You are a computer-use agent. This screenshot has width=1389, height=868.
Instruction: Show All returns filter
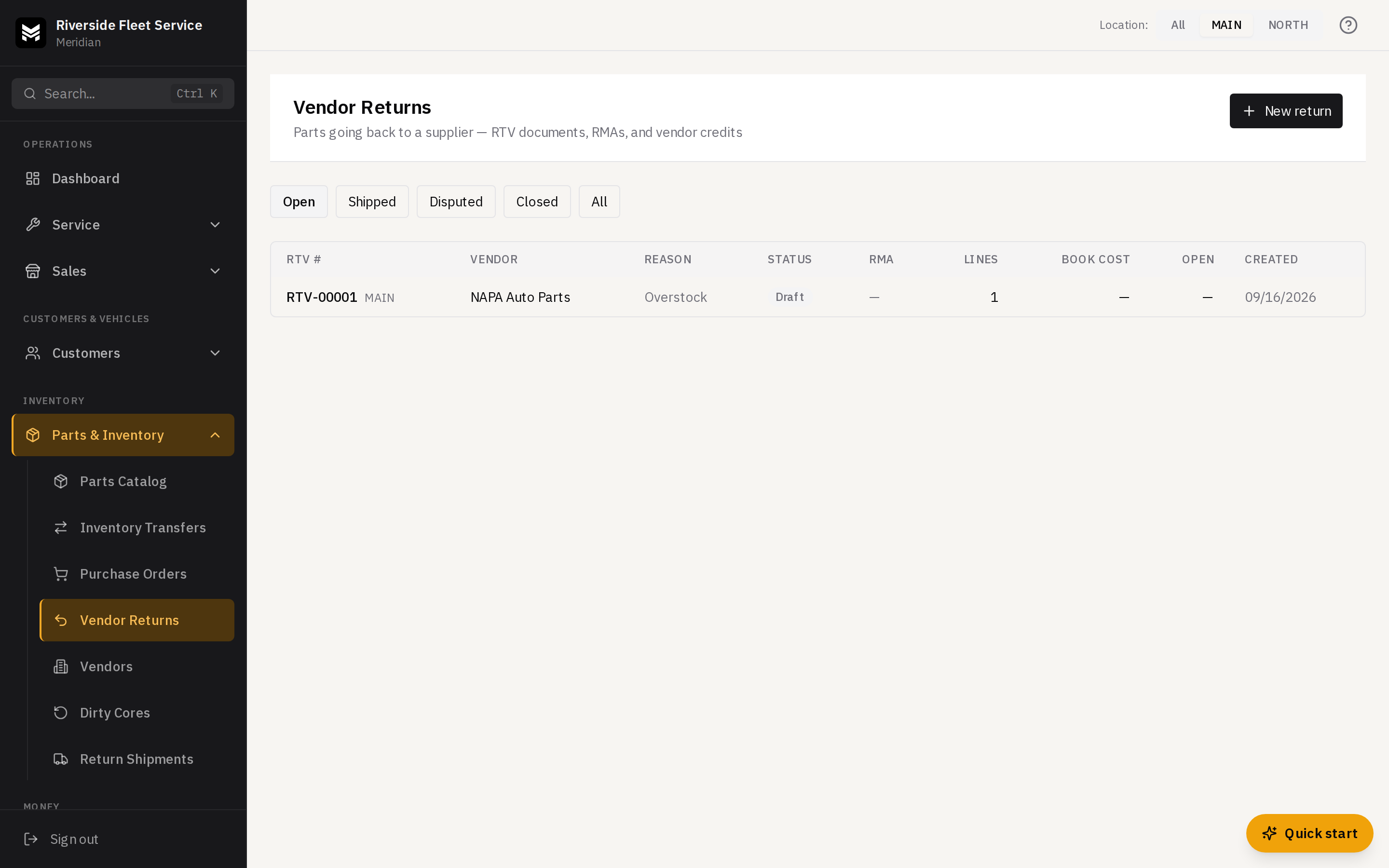(x=599, y=202)
